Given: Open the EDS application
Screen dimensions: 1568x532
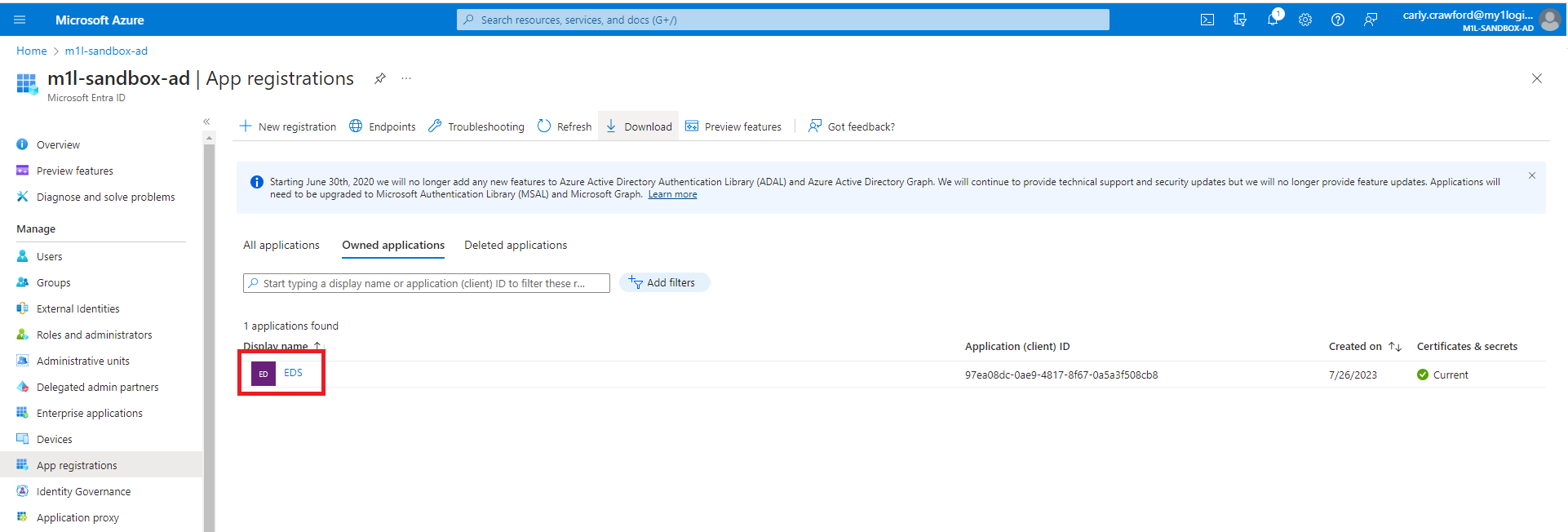Looking at the screenshot, I should (x=293, y=373).
